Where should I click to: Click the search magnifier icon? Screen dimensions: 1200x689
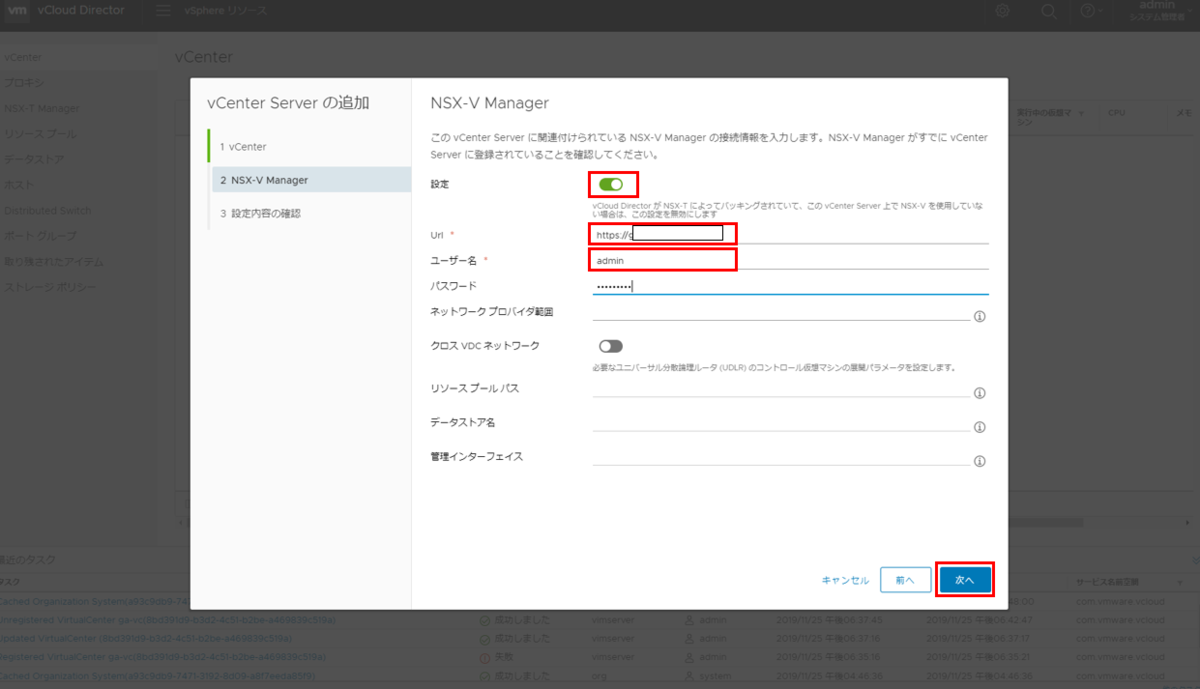(x=1048, y=10)
